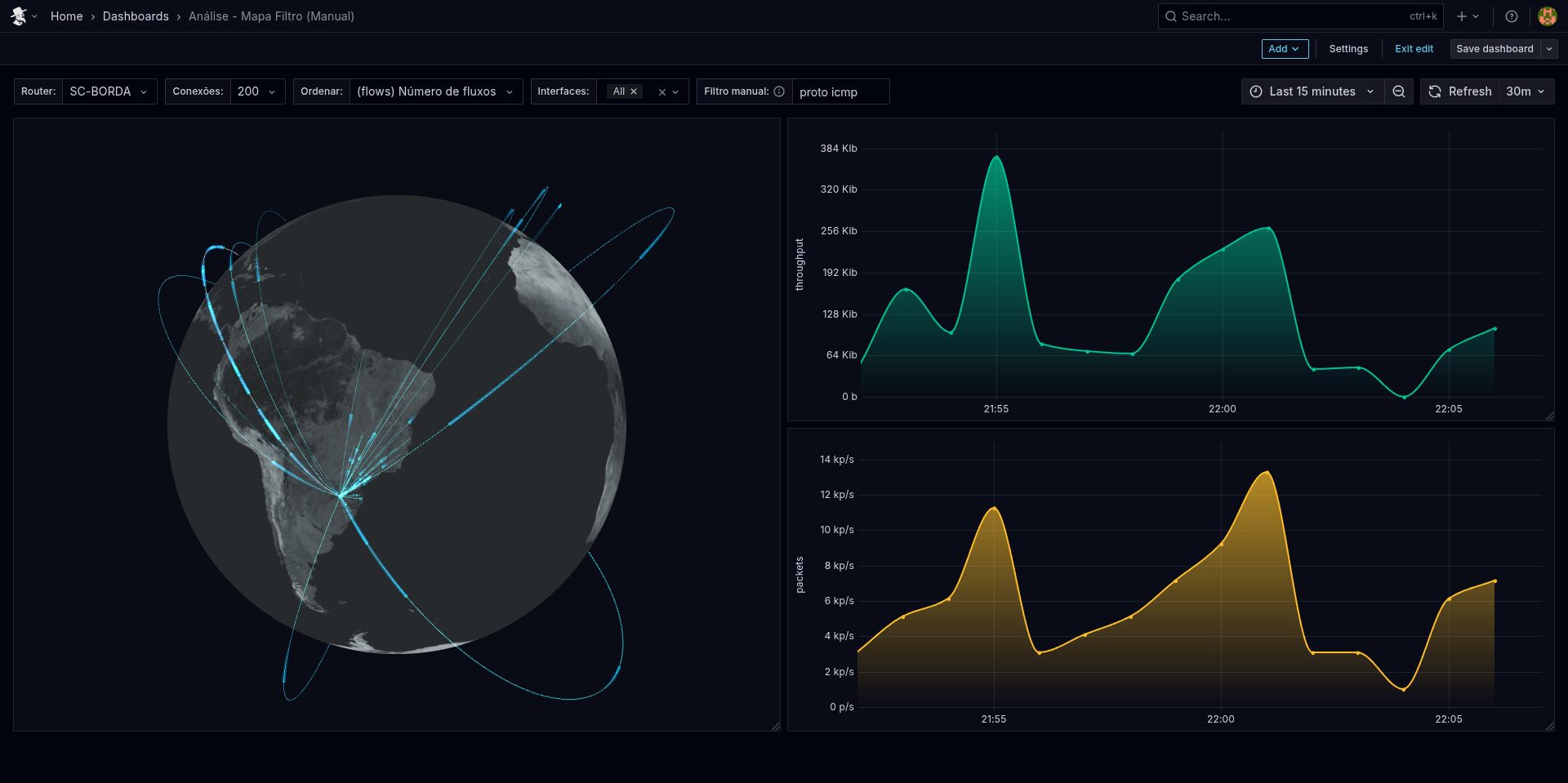This screenshot has height=783, width=1568.
Task: Go to Dashboards breadcrumb
Action: coord(136,16)
